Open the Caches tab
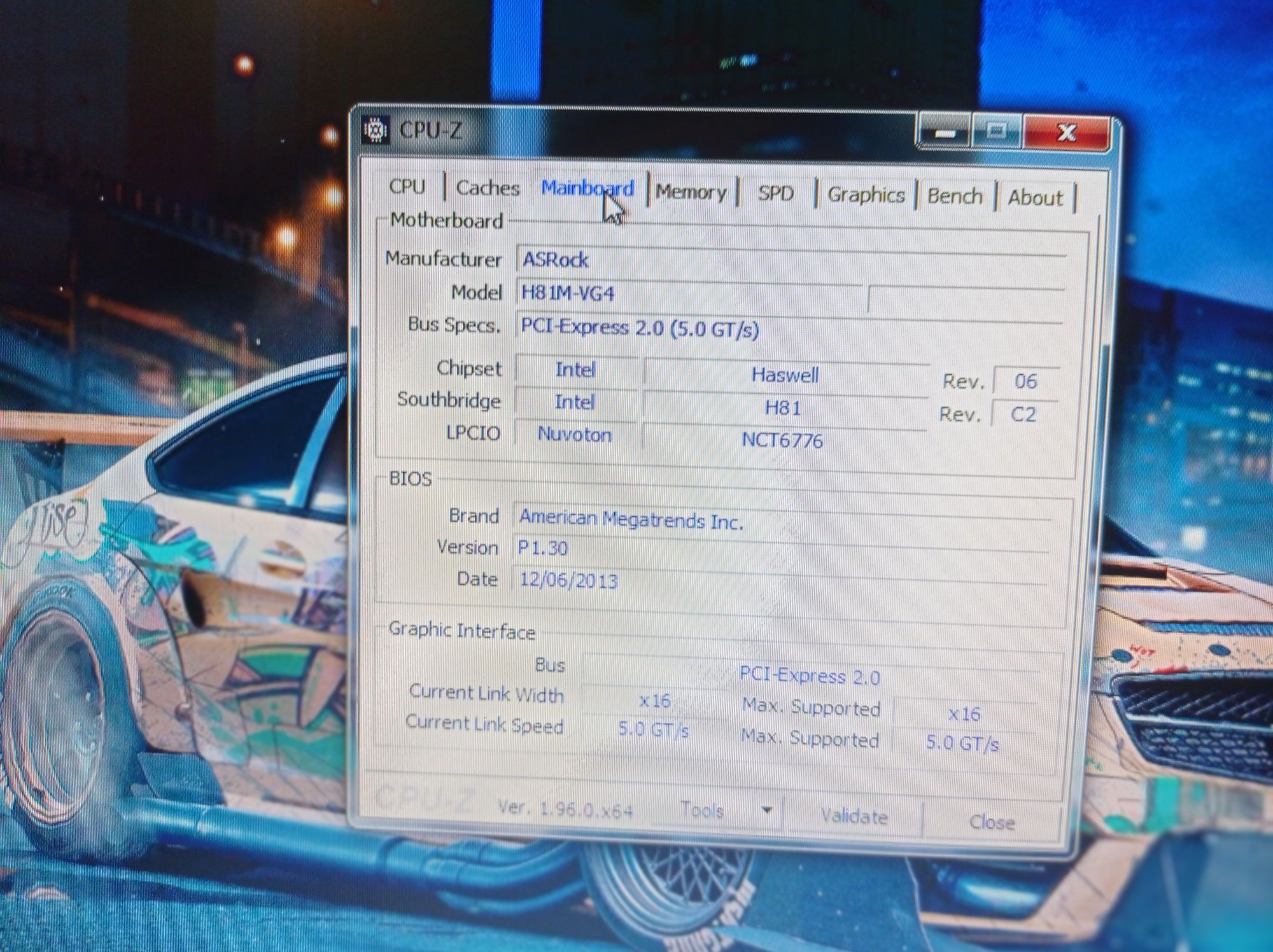 pyautogui.click(x=488, y=188)
